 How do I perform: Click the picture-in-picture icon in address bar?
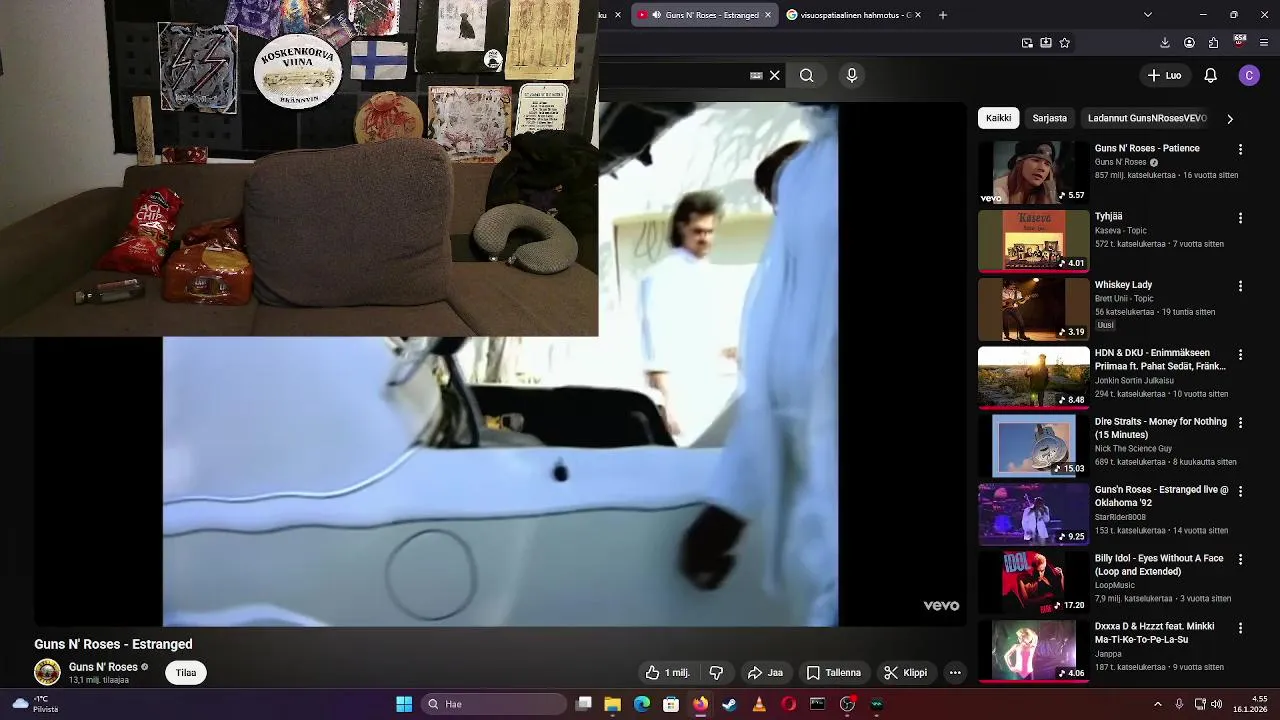click(x=1027, y=43)
